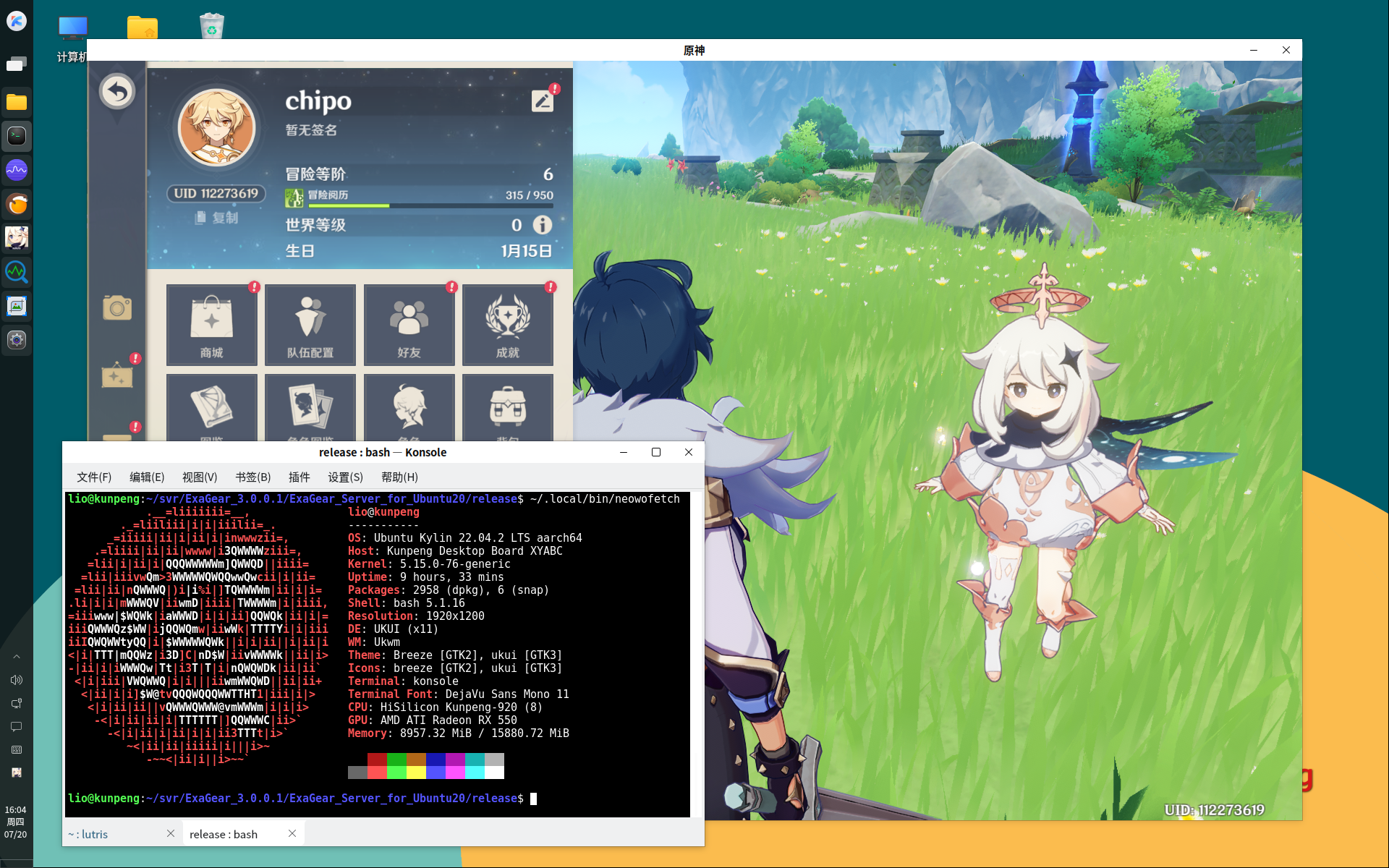Click the Paimon game icon in dock

coord(17,238)
